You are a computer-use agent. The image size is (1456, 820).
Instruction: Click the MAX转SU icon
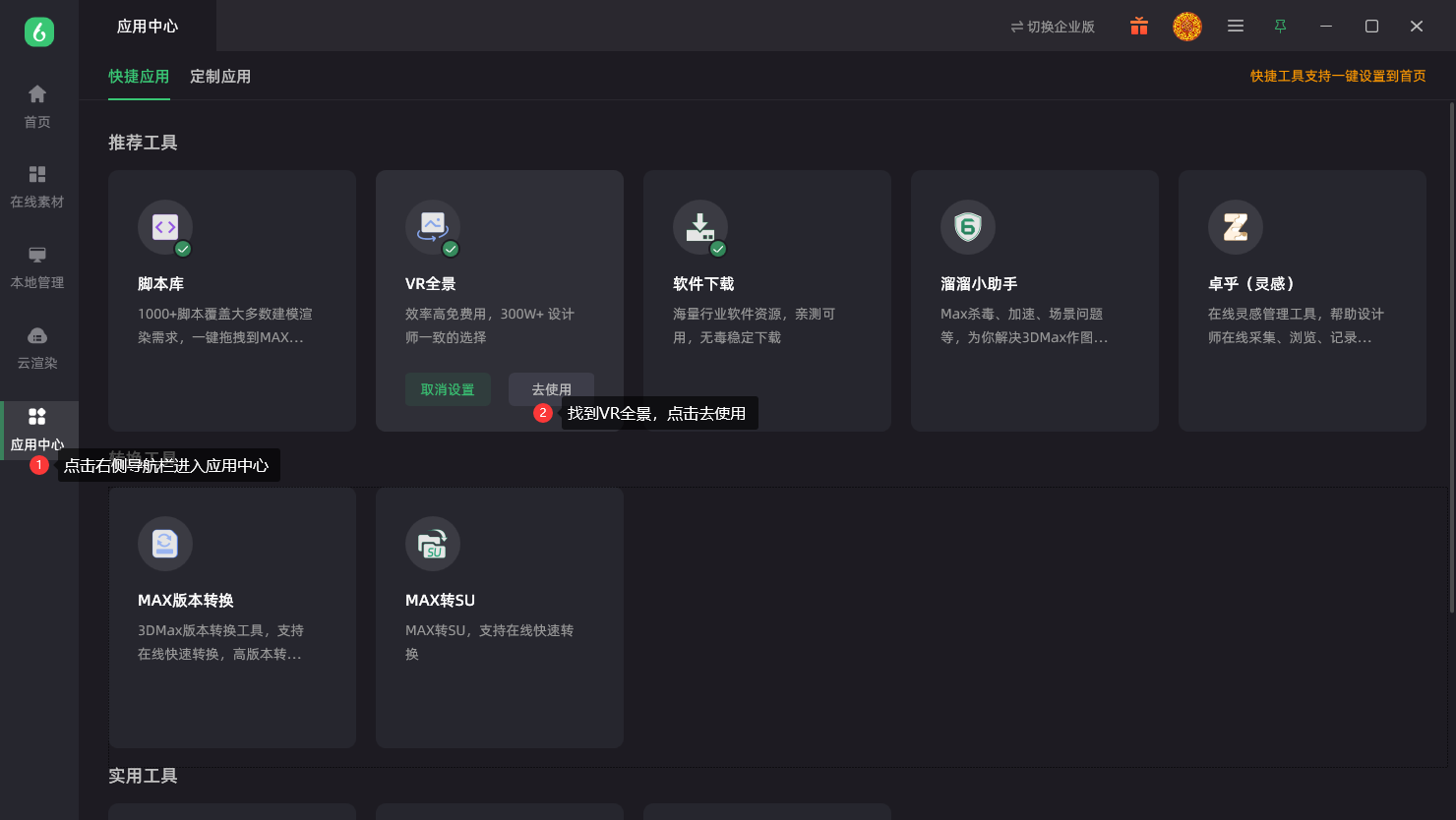[433, 544]
